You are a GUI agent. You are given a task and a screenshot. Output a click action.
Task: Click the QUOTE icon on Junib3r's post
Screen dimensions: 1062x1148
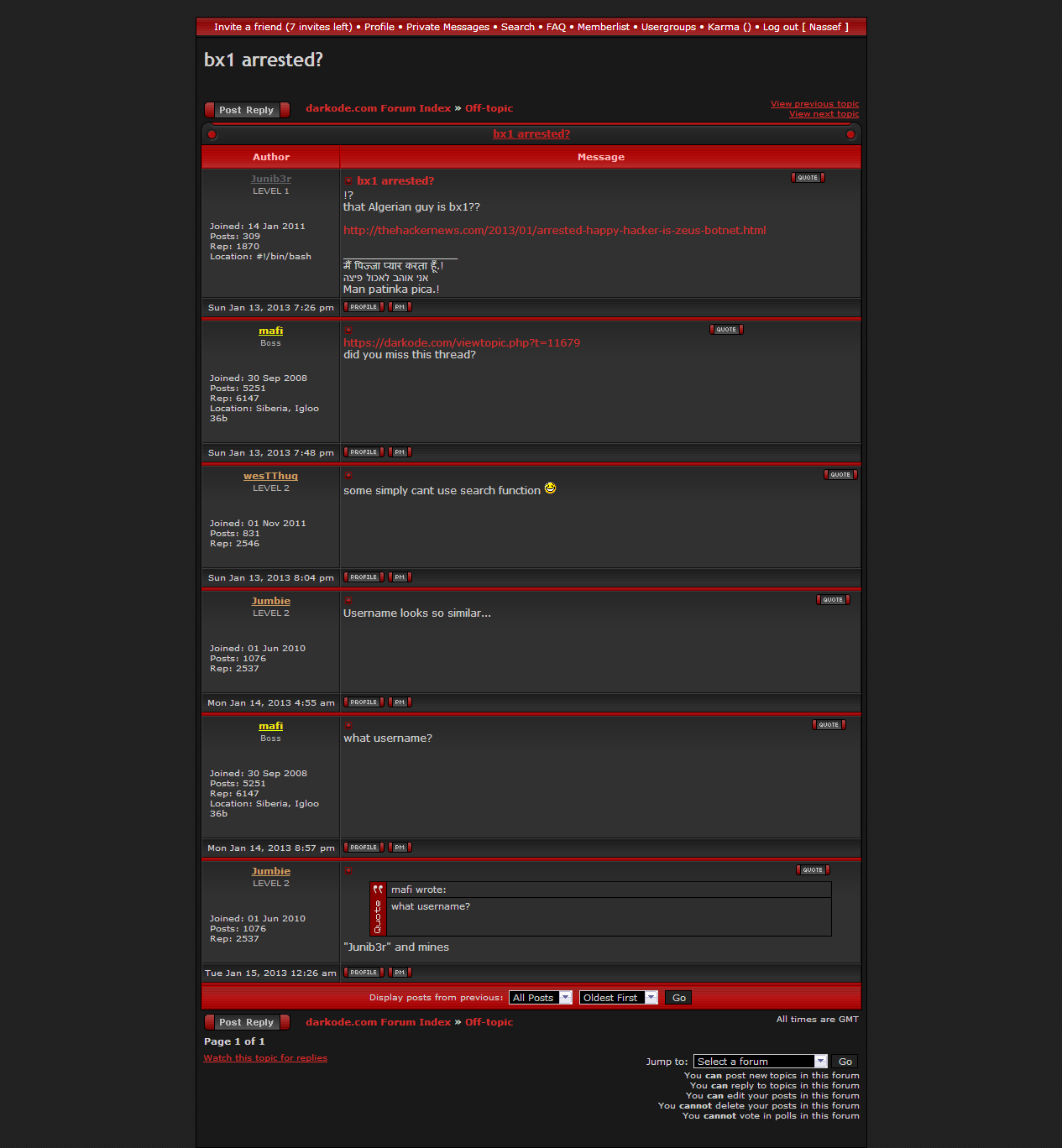808,178
